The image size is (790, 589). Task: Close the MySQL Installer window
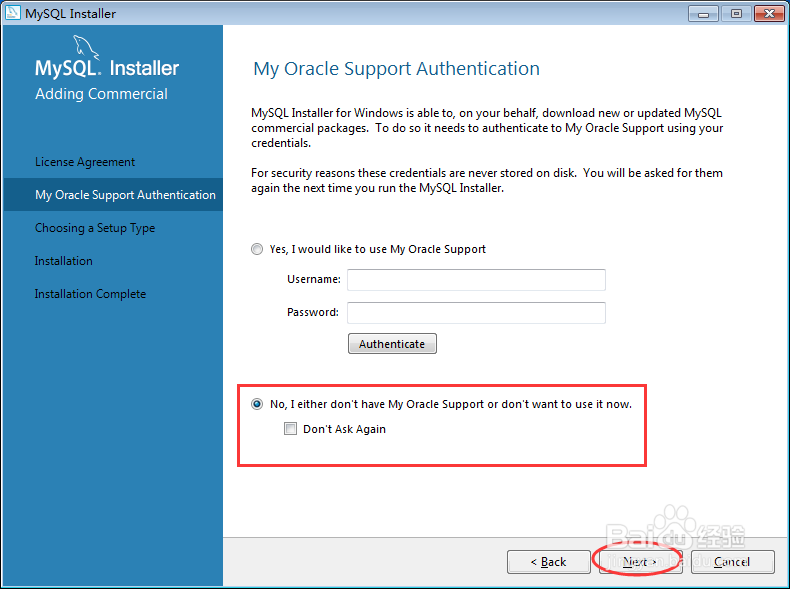point(769,14)
